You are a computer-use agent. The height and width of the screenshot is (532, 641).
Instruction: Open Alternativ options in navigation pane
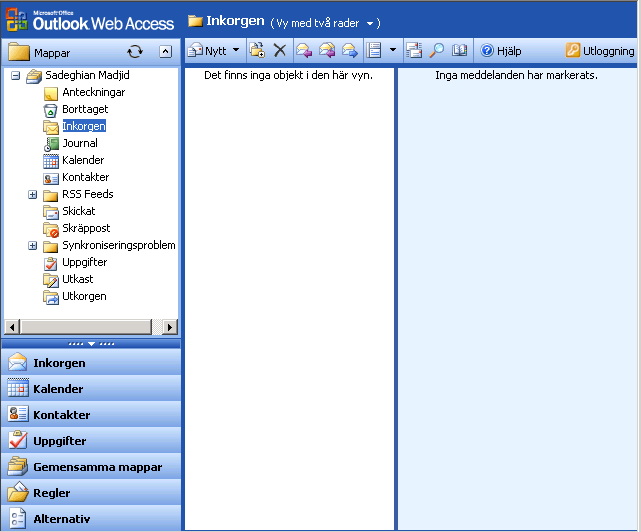pyautogui.click(x=91, y=518)
